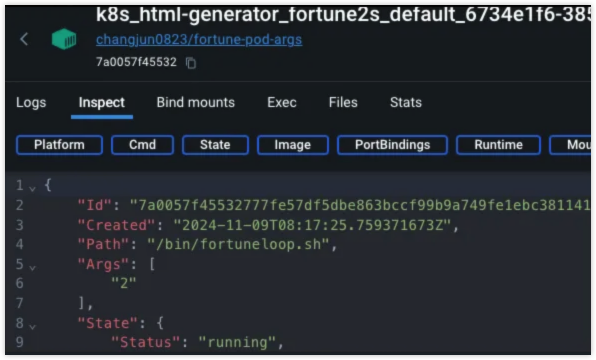Click the container name title text

tap(343, 15)
